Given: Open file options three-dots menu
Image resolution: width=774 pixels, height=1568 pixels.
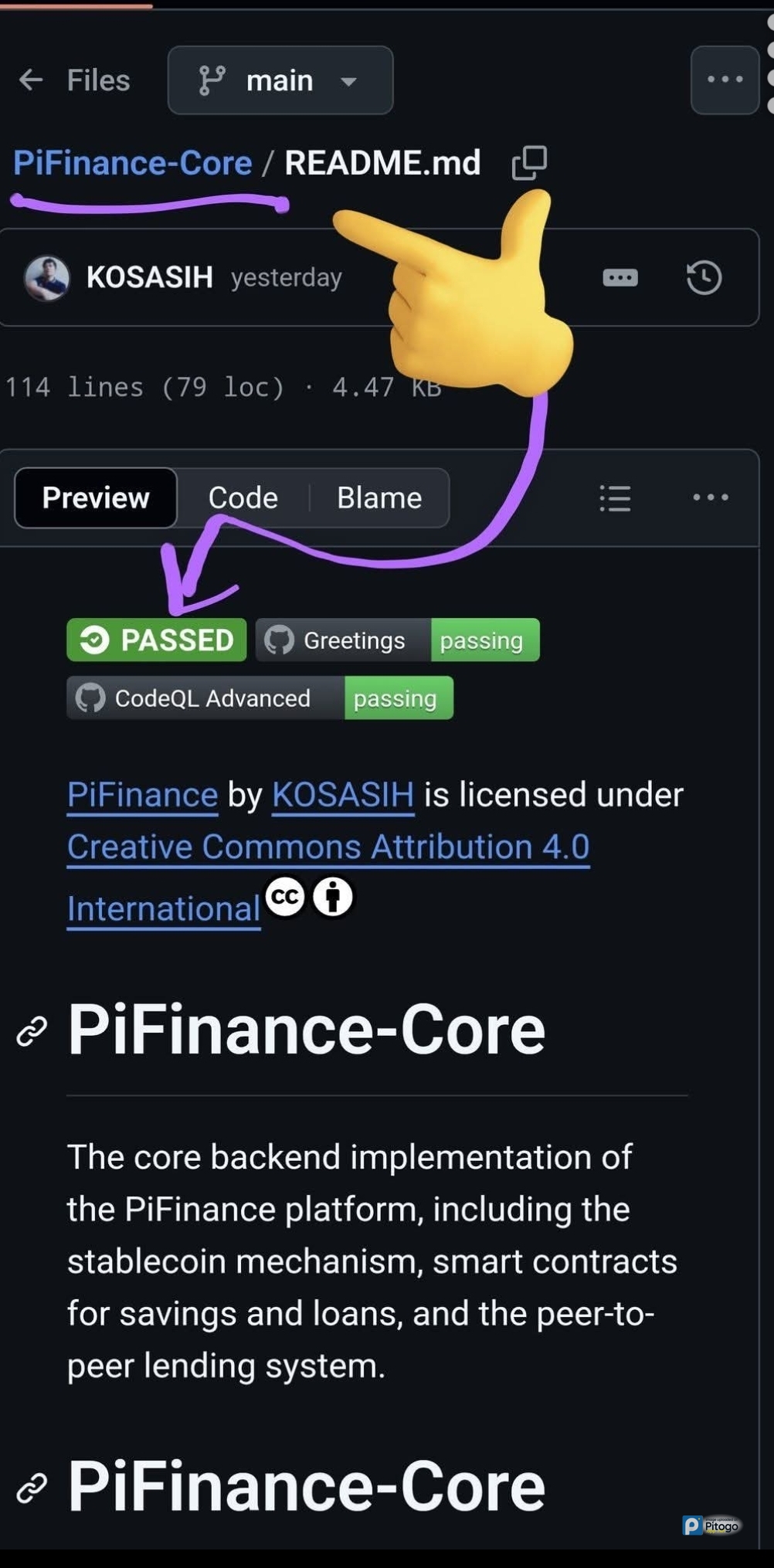Looking at the screenshot, I should (x=711, y=497).
